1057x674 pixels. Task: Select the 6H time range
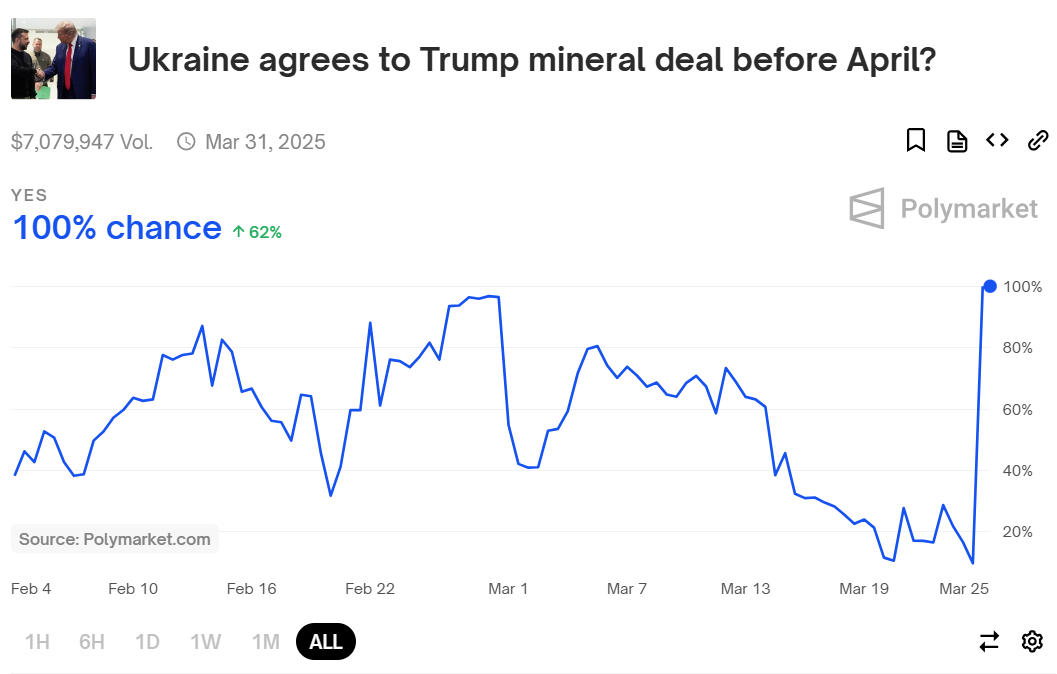92,642
